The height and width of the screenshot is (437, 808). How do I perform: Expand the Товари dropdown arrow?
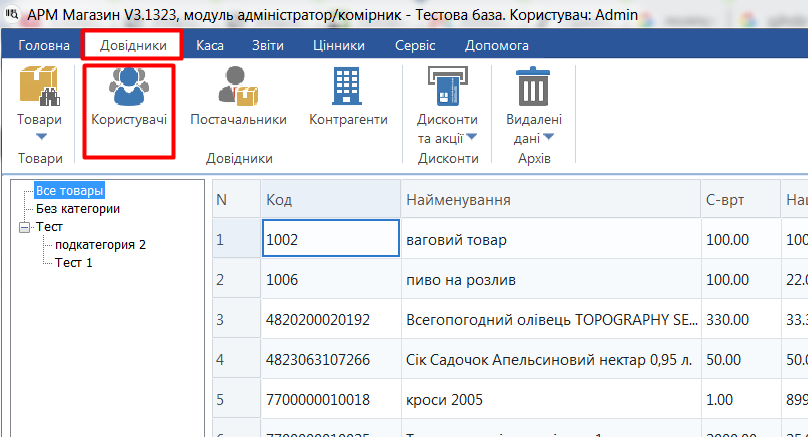click(x=41, y=137)
